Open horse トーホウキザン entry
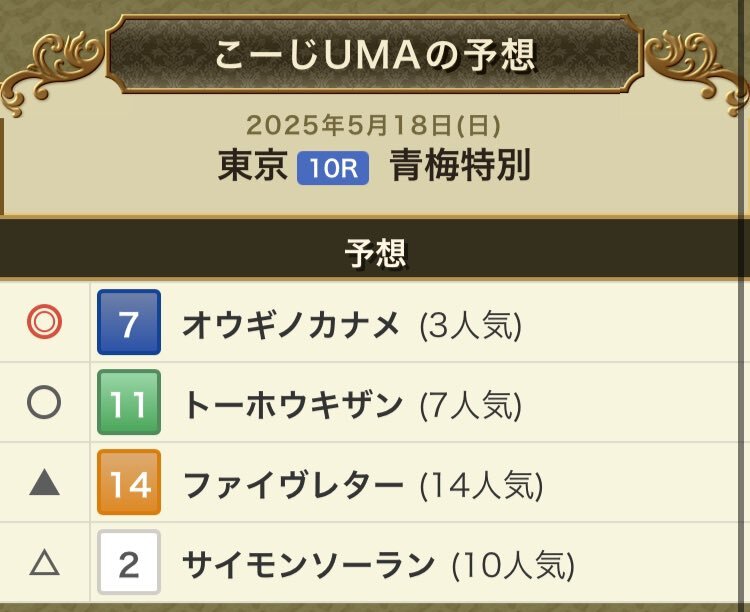Screen dimensions: 750x612 coord(293,405)
